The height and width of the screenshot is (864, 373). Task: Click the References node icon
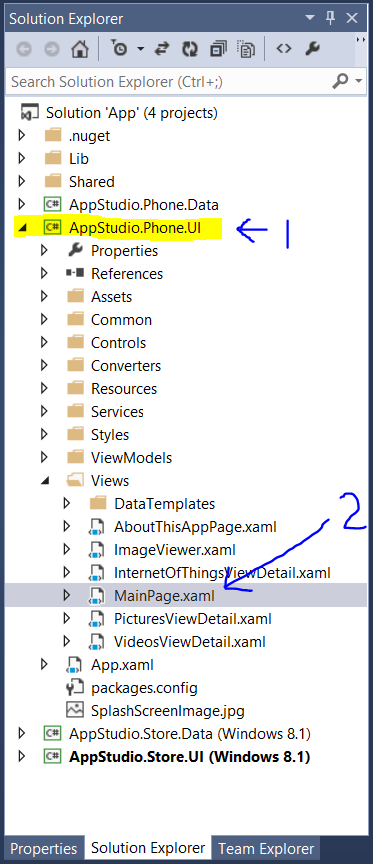75,274
